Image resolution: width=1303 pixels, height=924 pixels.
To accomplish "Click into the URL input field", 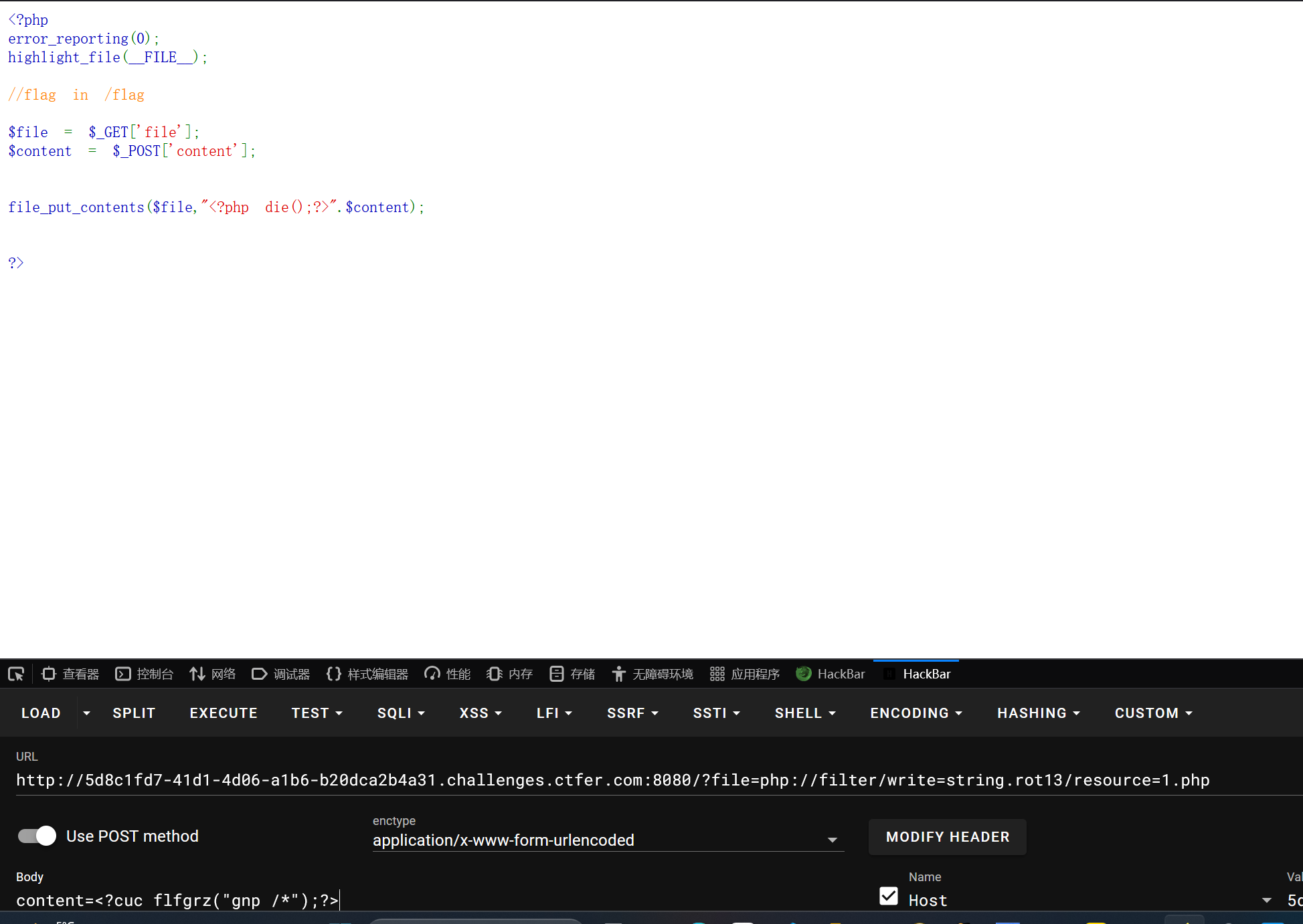I will pyautogui.click(x=602, y=780).
